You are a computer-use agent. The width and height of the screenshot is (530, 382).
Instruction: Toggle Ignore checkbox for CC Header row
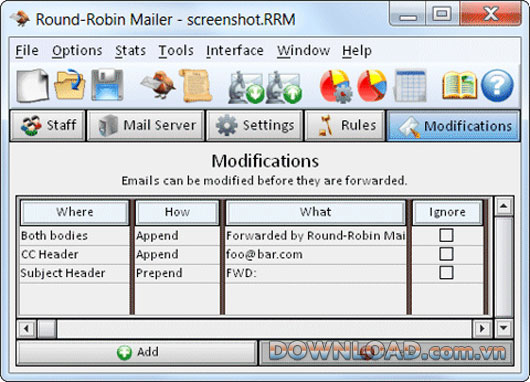[x=446, y=254]
